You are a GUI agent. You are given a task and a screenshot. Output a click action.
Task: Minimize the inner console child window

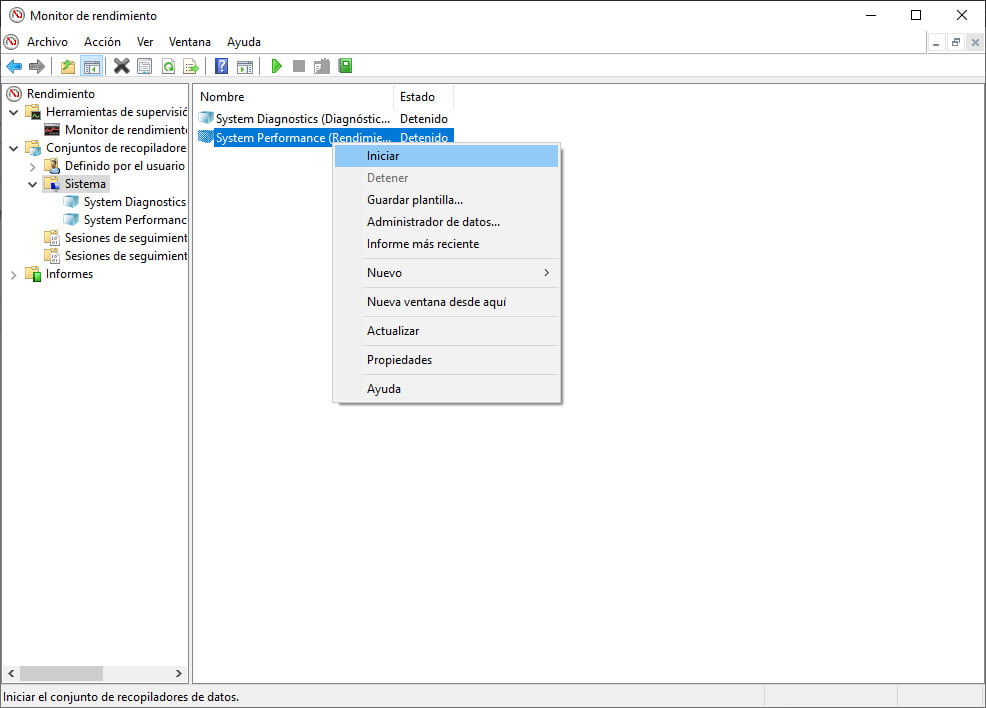936,43
